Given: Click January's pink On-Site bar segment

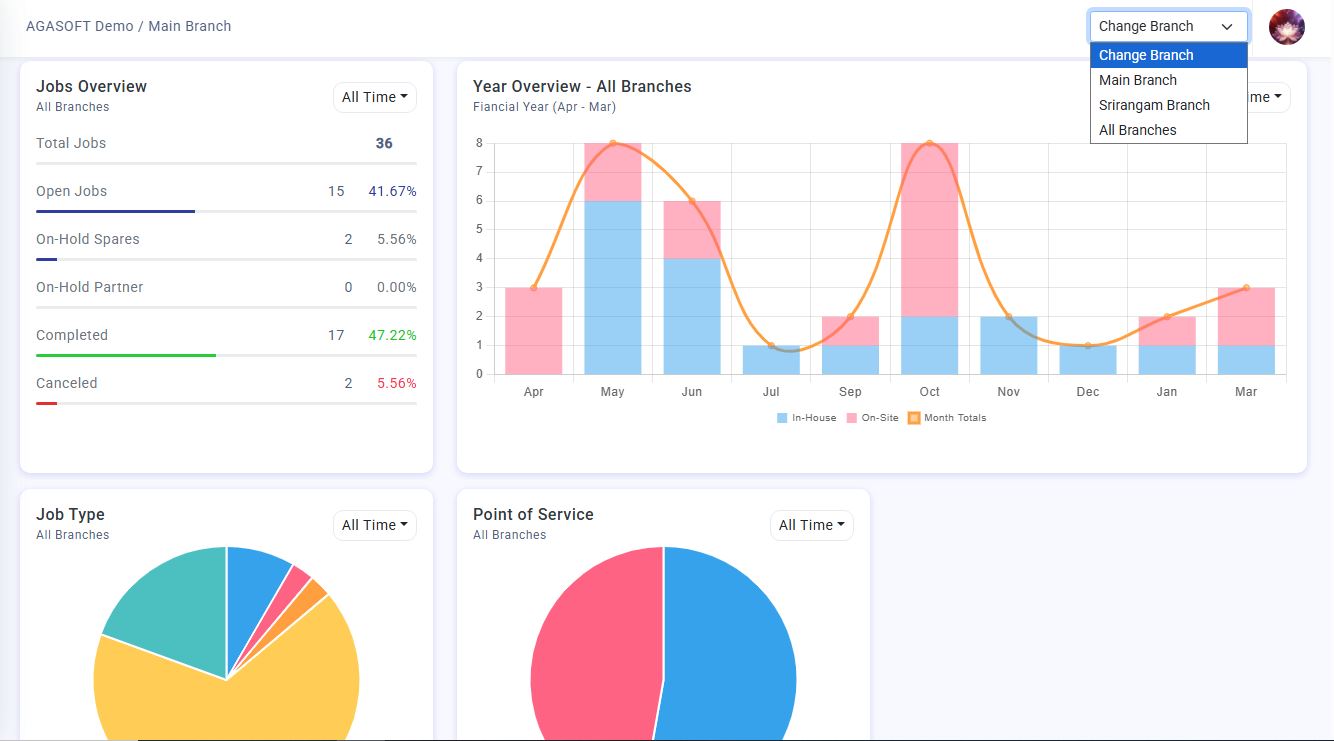Looking at the screenshot, I should click(x=1167, y=331).
